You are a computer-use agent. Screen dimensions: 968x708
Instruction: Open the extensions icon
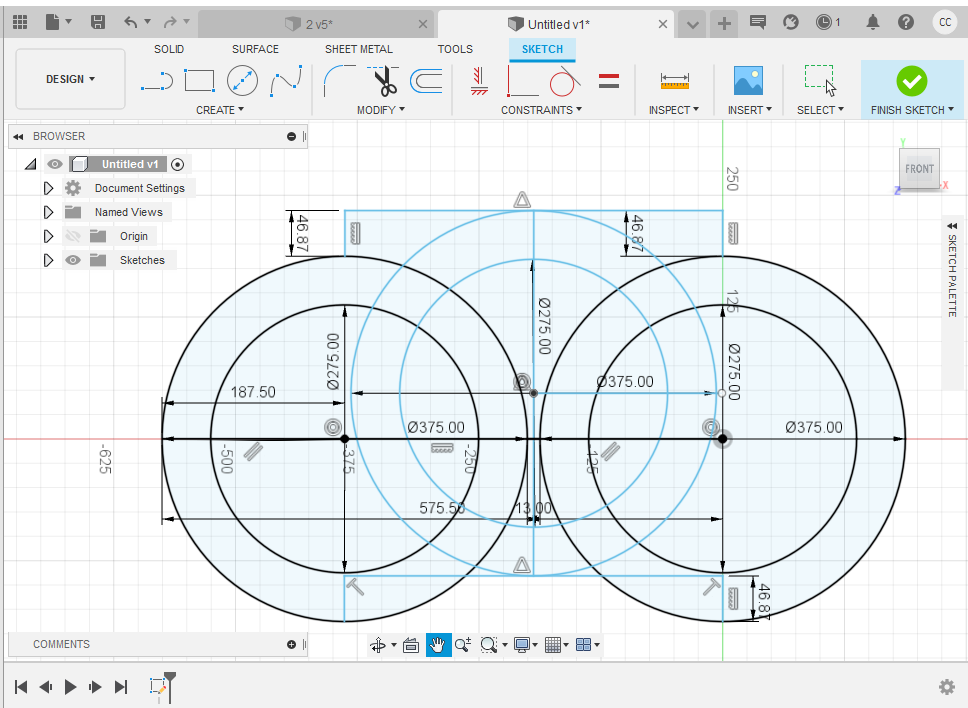tap(790, 23)
